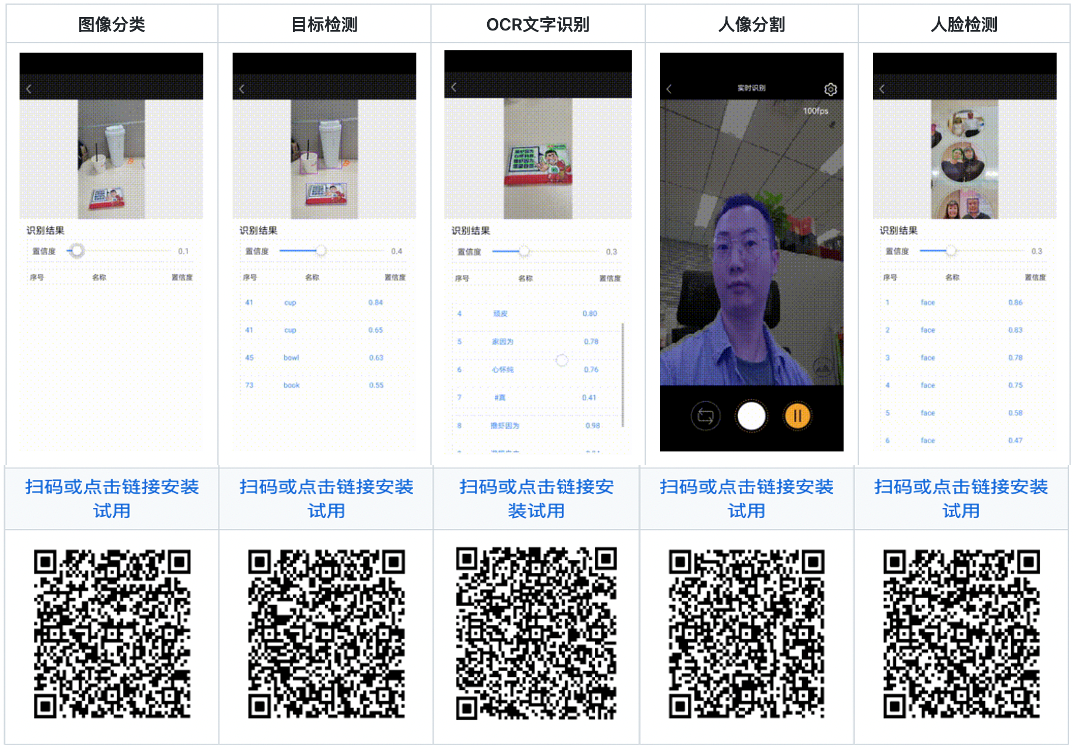
Task: Click the detected-objects photo in 目标检测 screen
Action: [325, 159]
